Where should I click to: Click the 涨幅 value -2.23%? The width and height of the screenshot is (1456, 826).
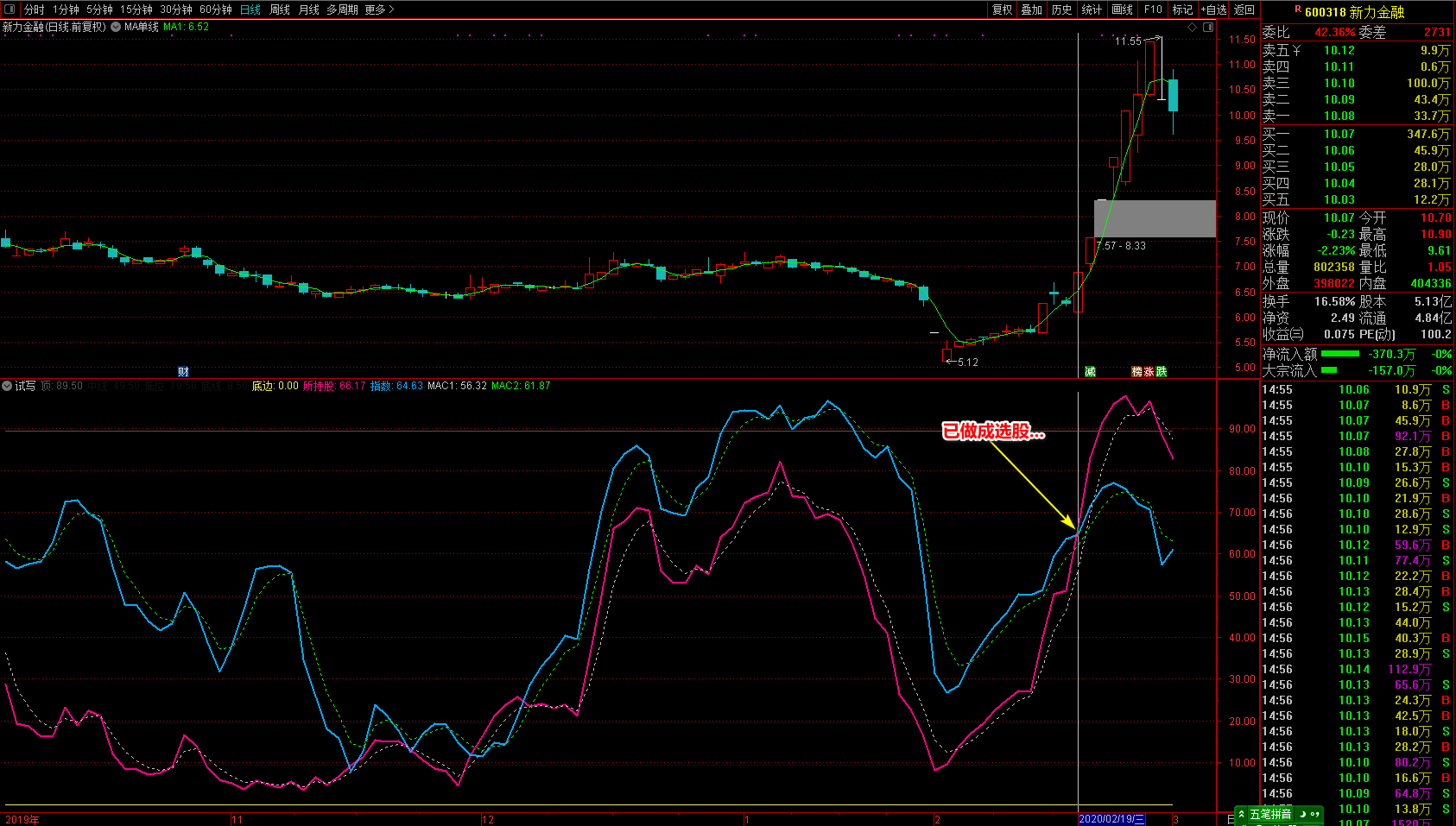[x=1337, y=251]
